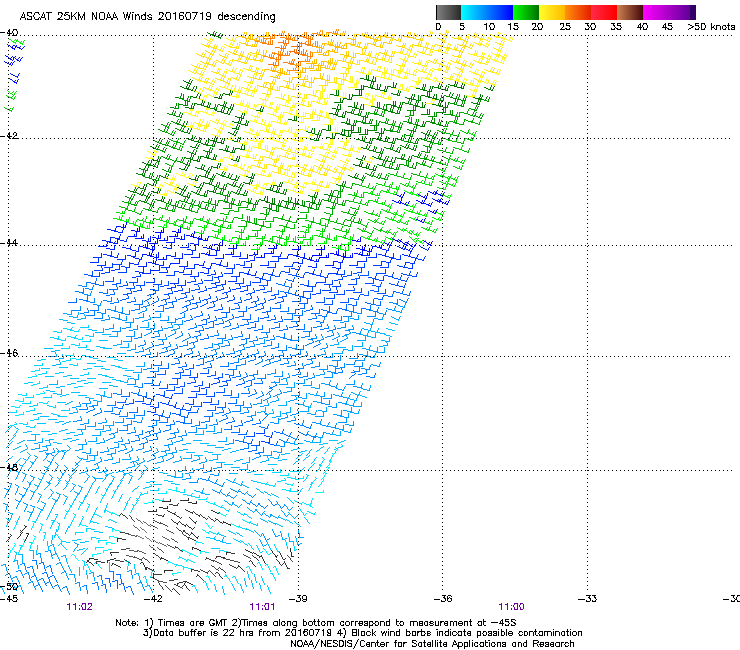Click the purple '11:02' time label
This screenshot has height=650, width=740.
pyautogui.click(x=79, y=607)
